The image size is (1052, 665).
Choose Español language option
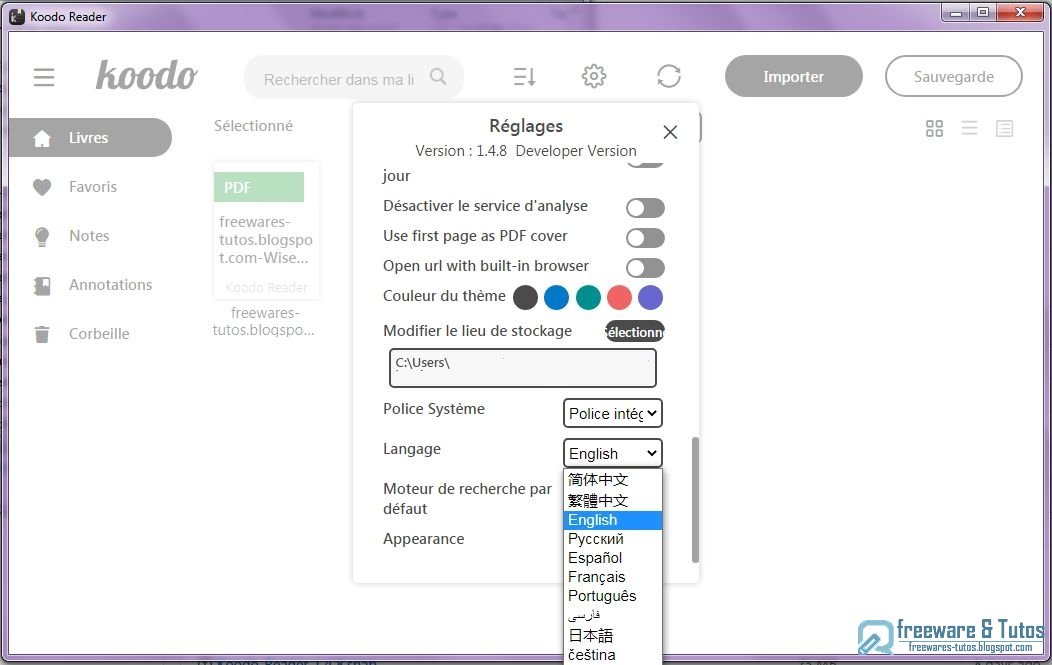[x=613, y=558]
